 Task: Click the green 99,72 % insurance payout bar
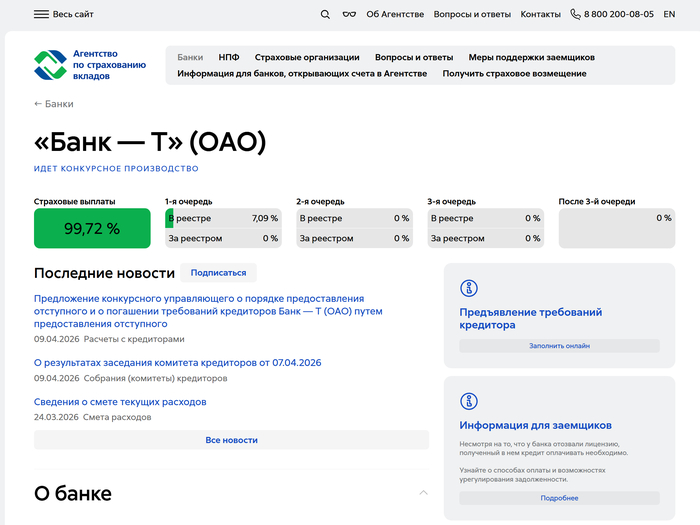click(92, 228)
